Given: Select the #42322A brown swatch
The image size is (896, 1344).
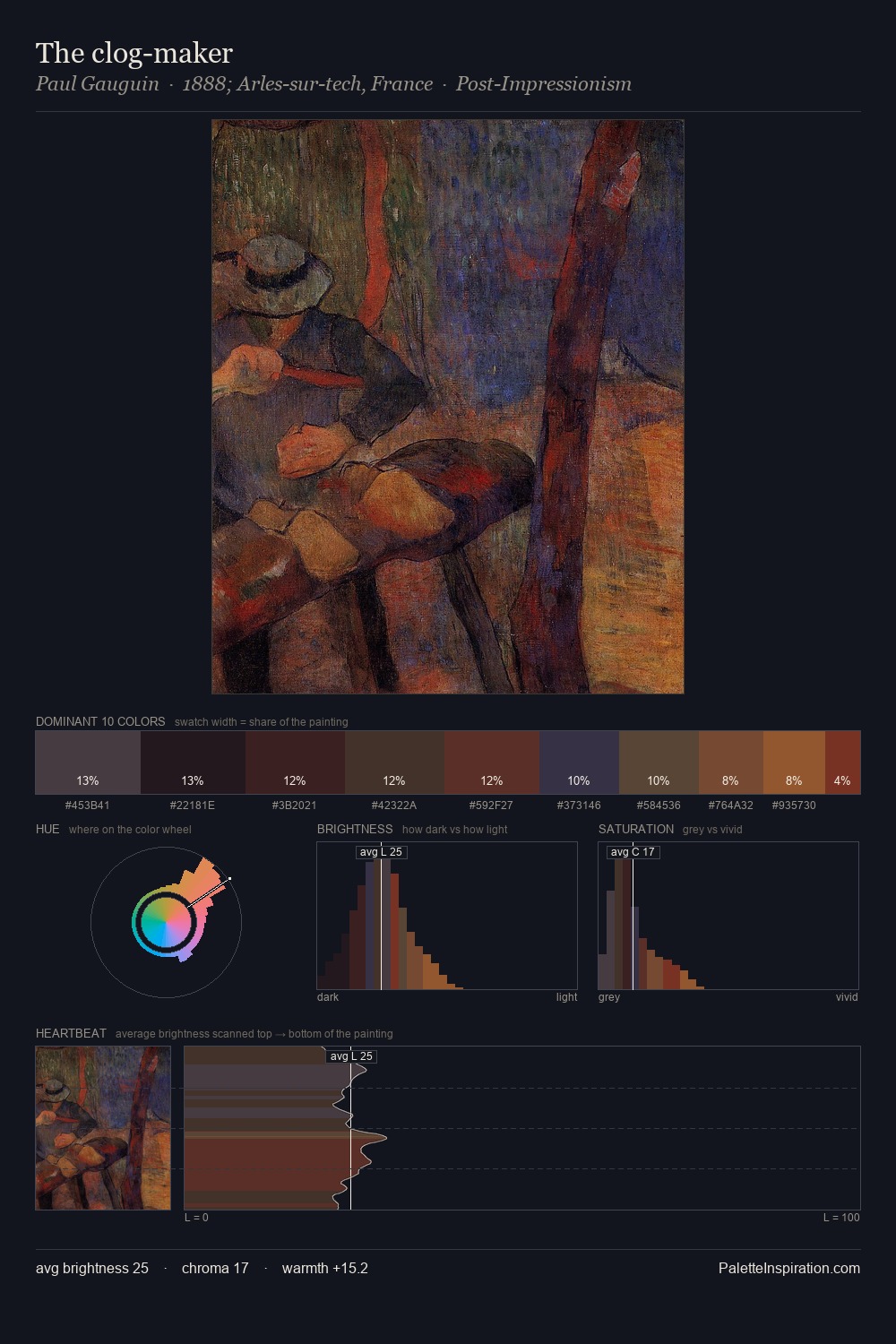Looking at the screenshot, I should coord(394,762).
